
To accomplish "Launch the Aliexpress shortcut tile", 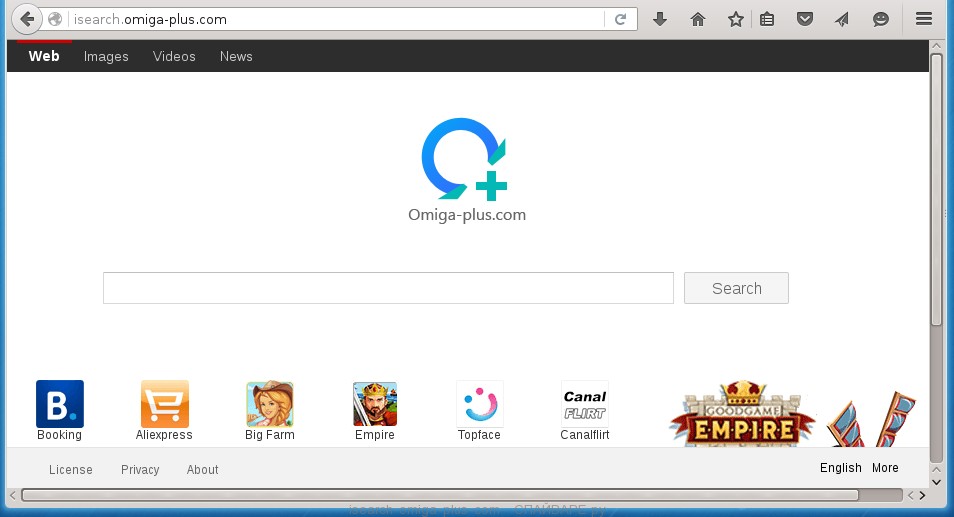I will click(164, 404).
